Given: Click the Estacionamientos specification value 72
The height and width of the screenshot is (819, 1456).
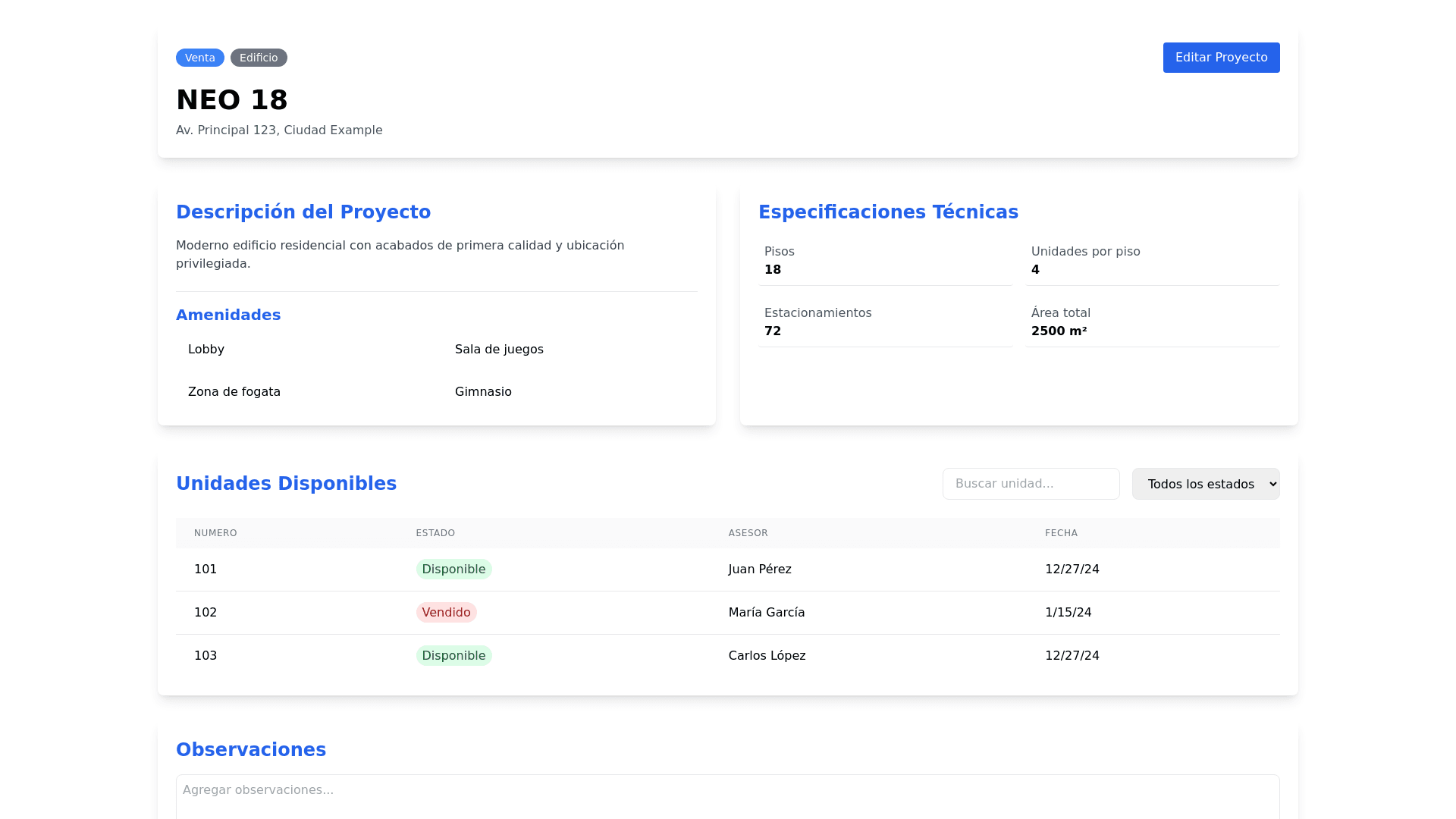Looking at the screenshot, I should coord(773,331).
